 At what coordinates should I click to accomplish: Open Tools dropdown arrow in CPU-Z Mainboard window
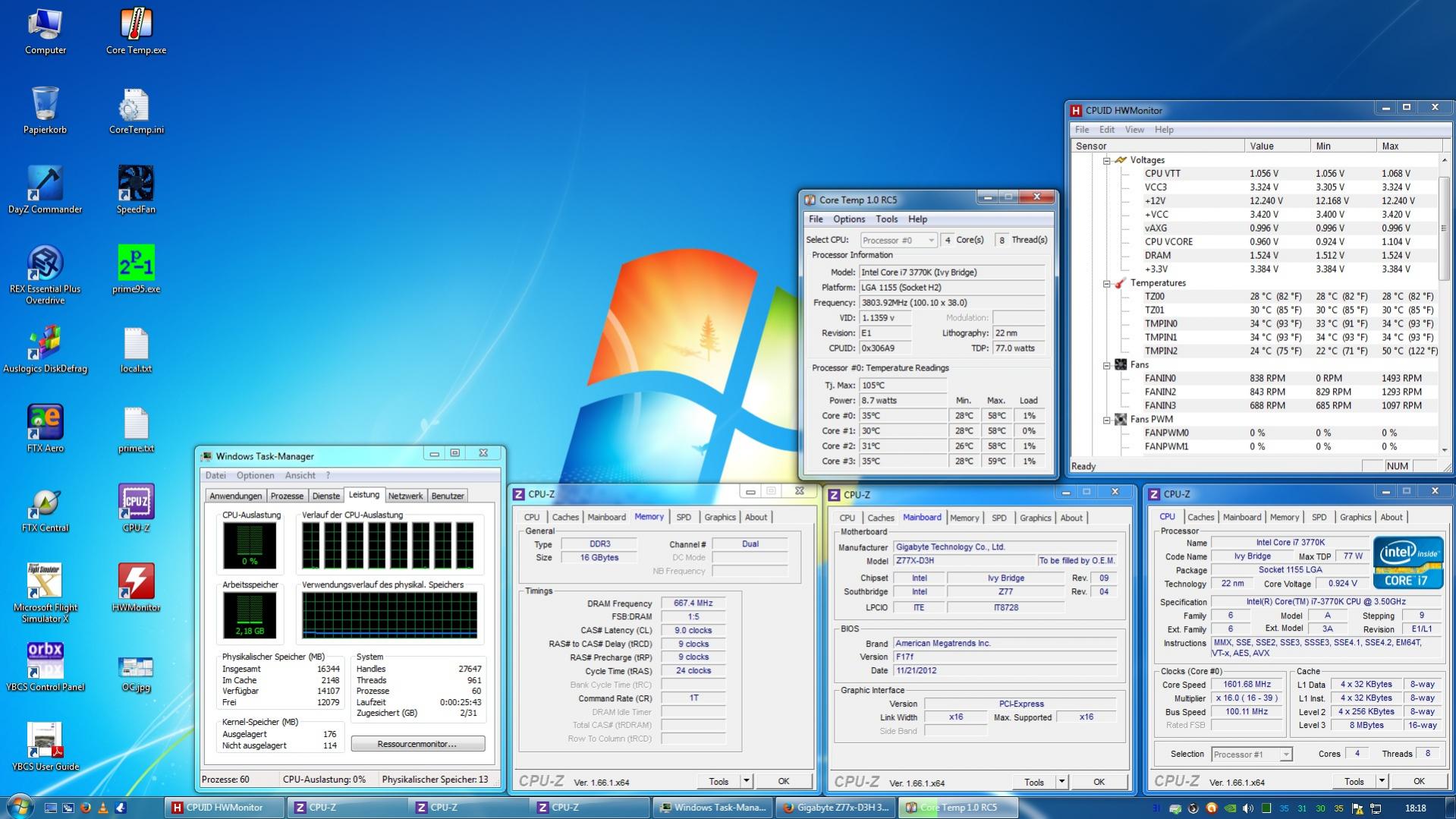point(1061,781)
